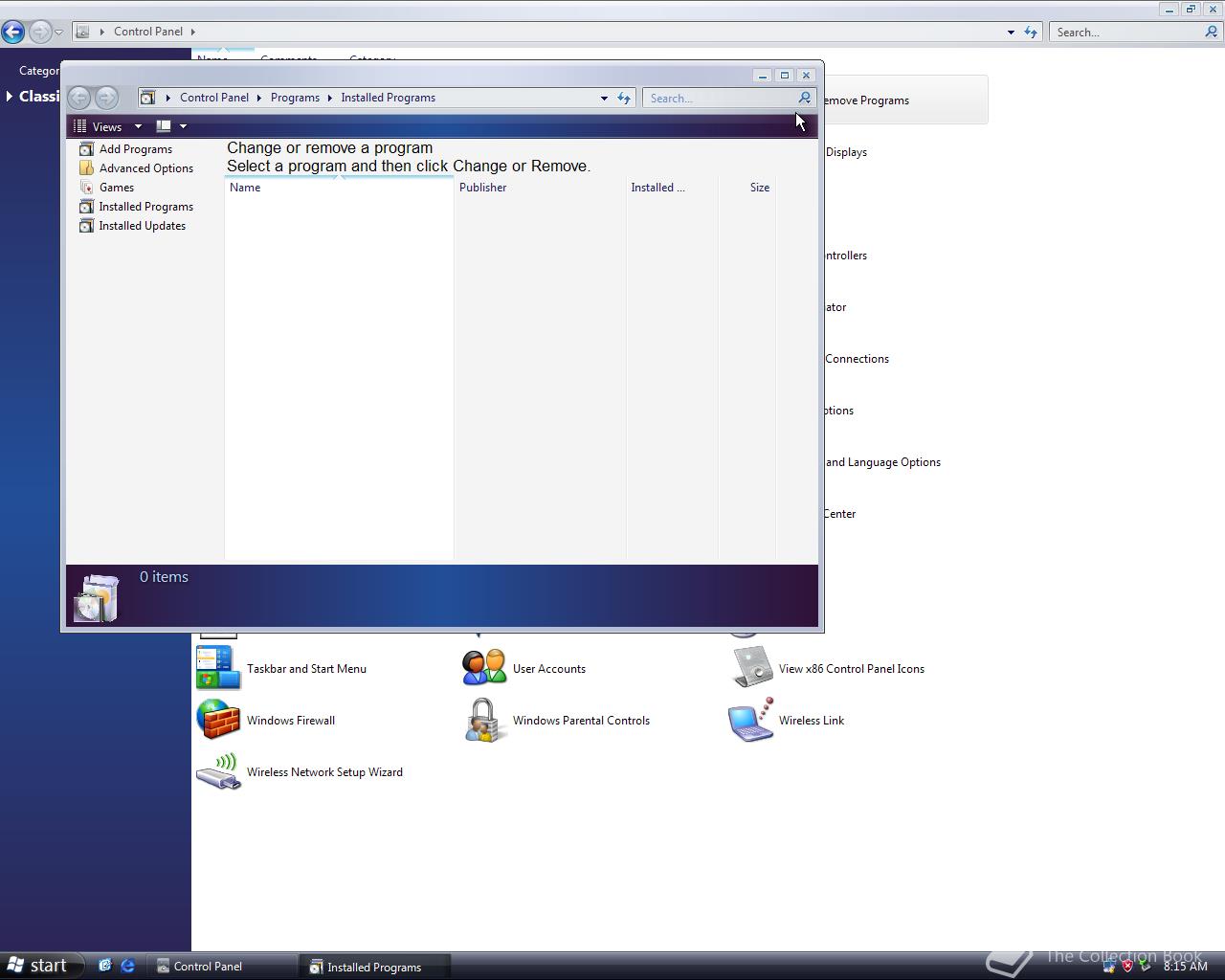Open address history dropdown in Installed Programs window
This screenshot has width=1225, height=980.
tap(604, 98)
